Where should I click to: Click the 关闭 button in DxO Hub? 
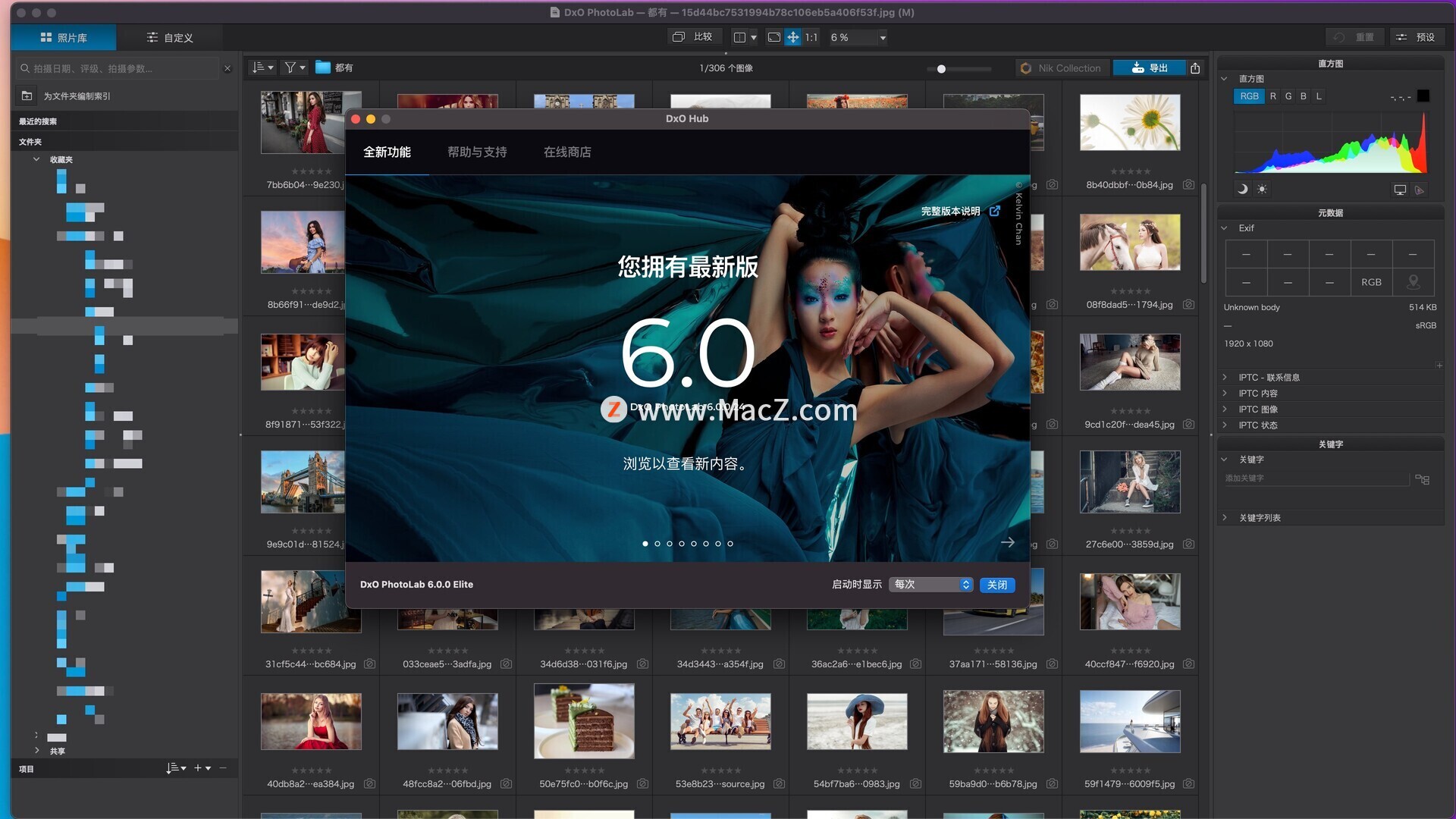(x=997, y=585)
